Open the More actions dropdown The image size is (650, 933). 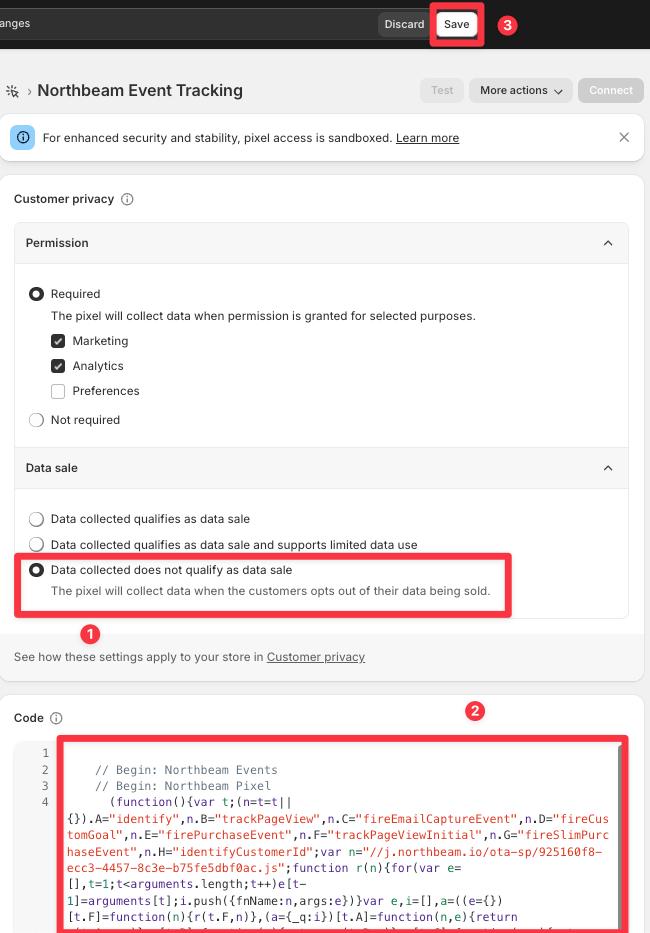[x=521, y=90]
